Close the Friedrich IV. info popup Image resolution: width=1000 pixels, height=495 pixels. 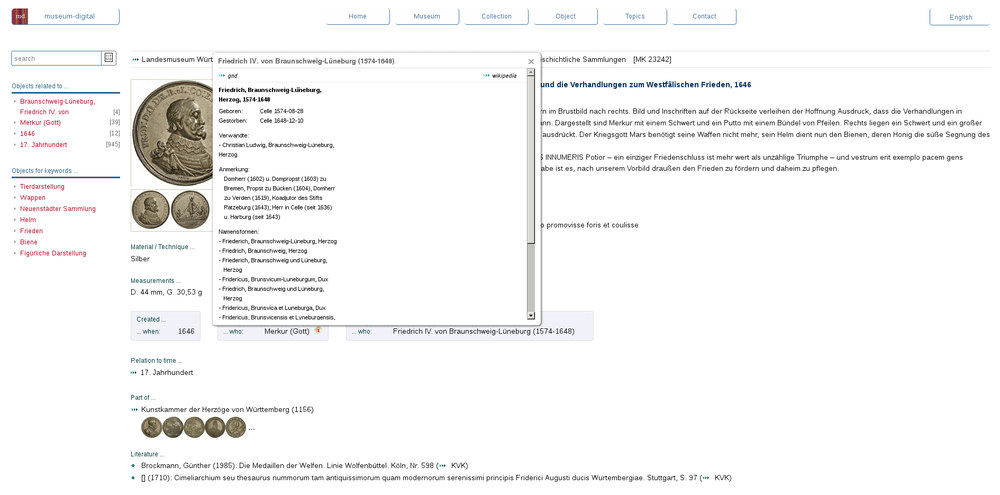(531, 61)
